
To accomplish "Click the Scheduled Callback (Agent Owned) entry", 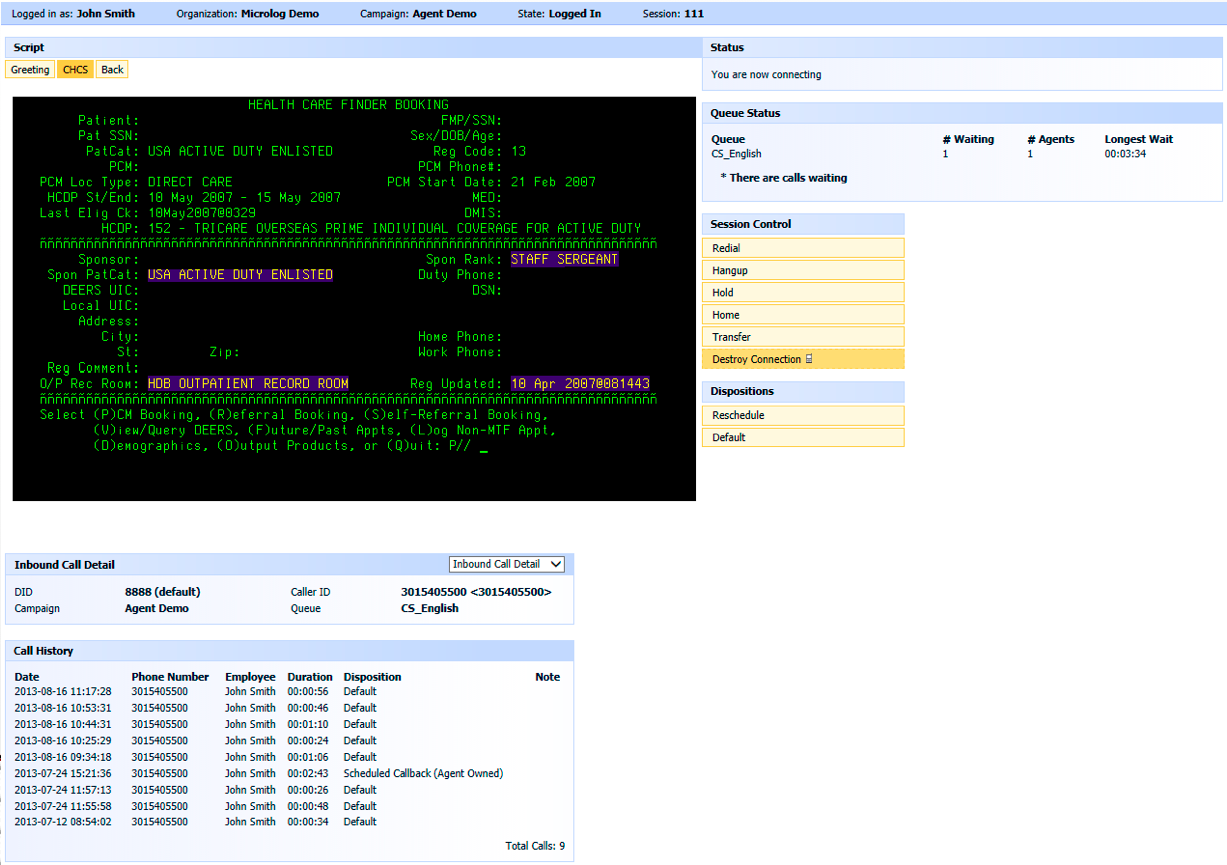I will click(x=423, y=773).
